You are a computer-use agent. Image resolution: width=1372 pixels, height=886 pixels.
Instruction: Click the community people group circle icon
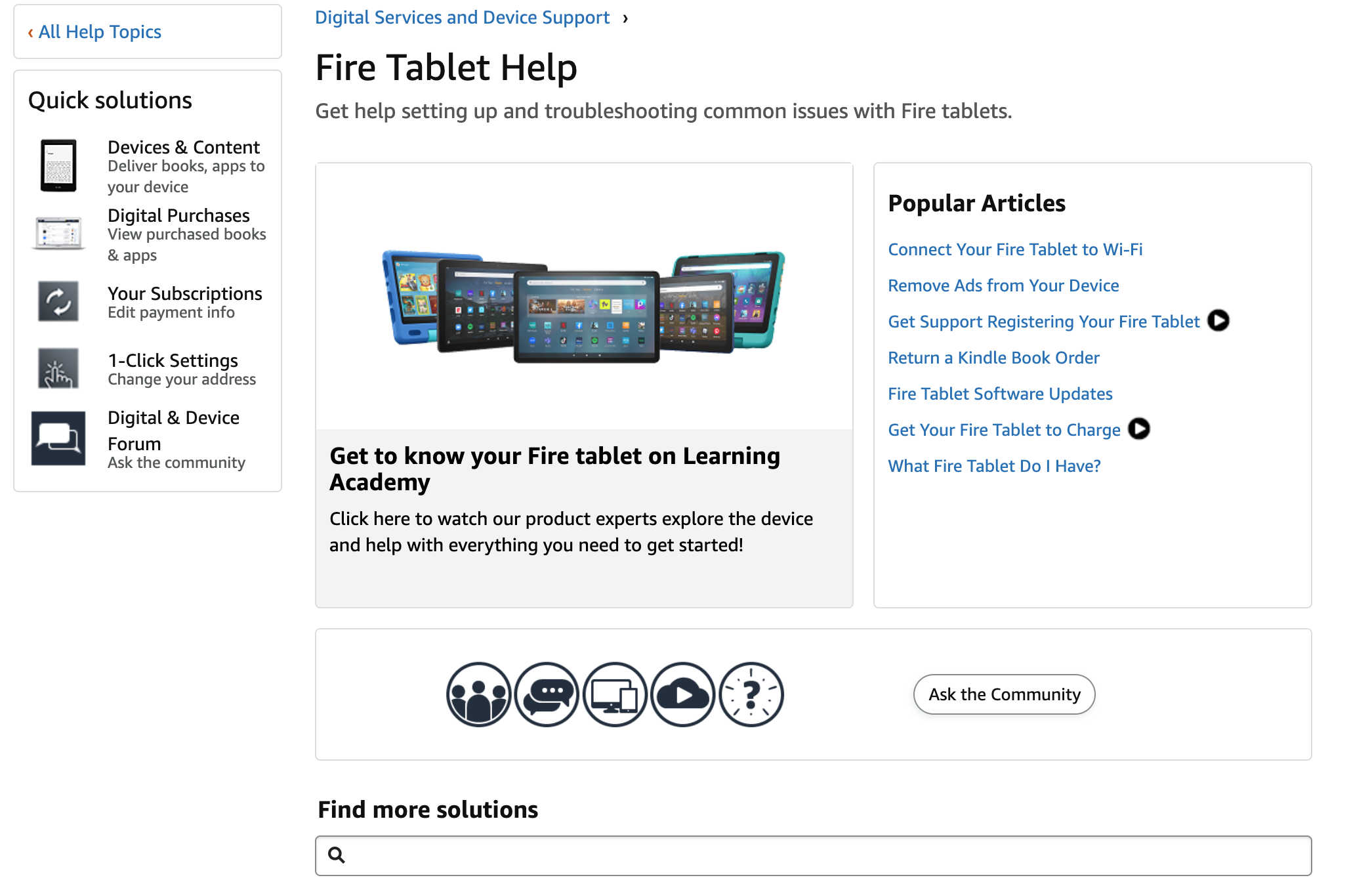[x=479, y=694]
